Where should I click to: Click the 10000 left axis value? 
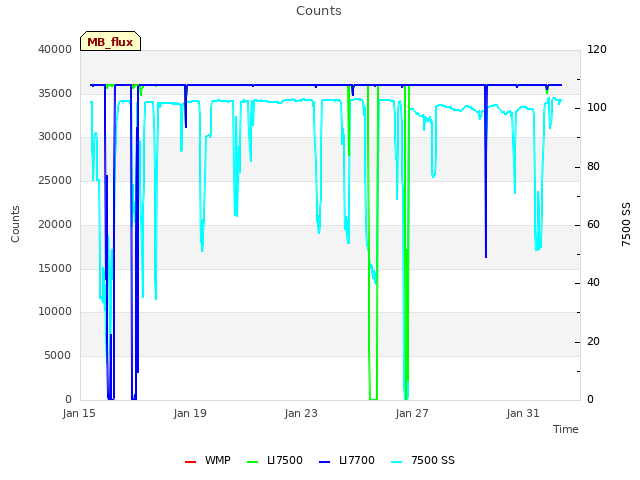tap(55, 311)
